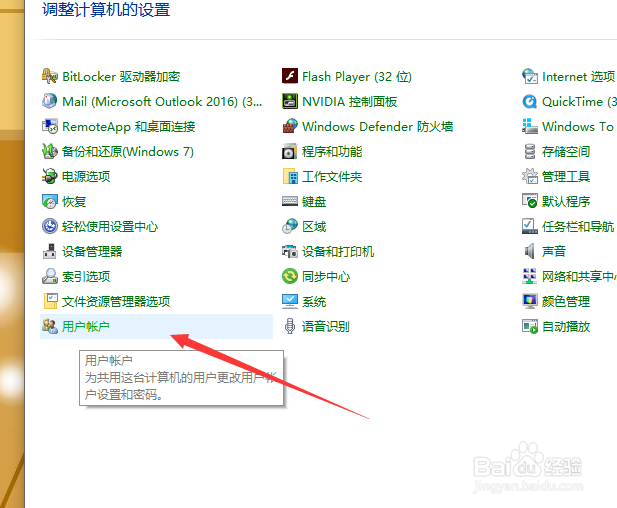The image size is (617, 508).
Task: Open the 语音识别 link
Action: point(326,327)
